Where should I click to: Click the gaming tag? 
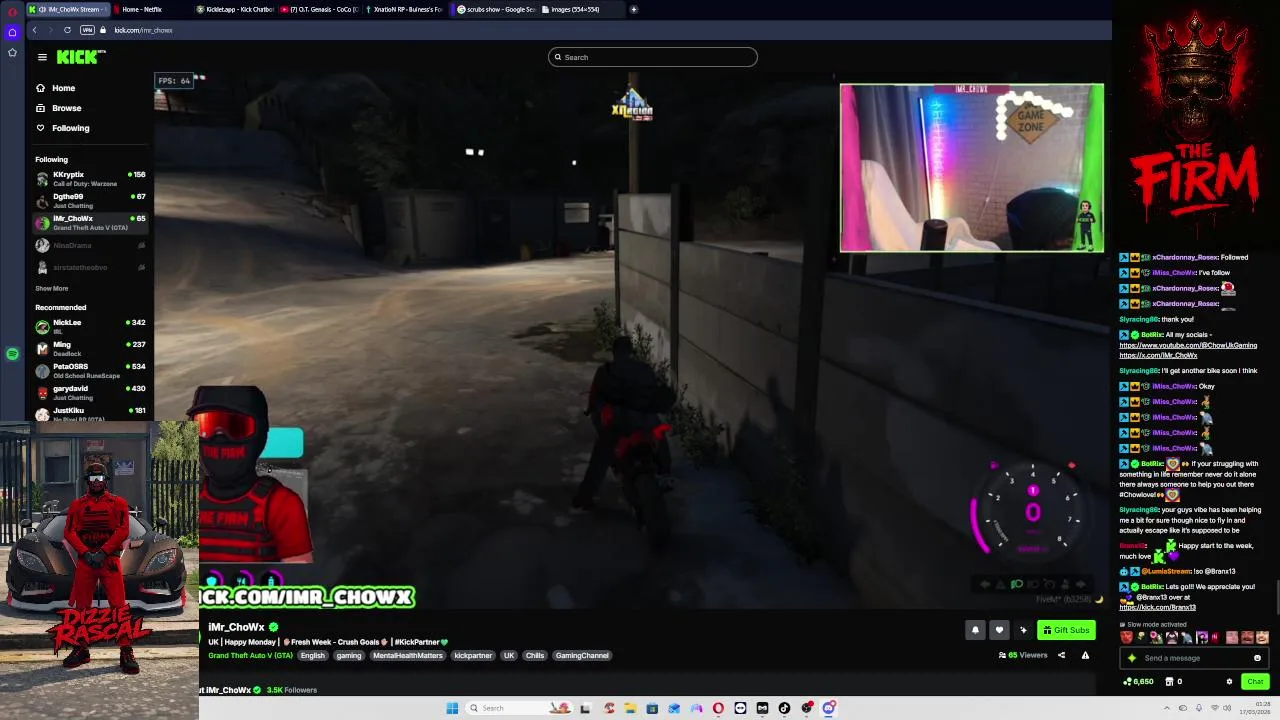pos(349,655)
